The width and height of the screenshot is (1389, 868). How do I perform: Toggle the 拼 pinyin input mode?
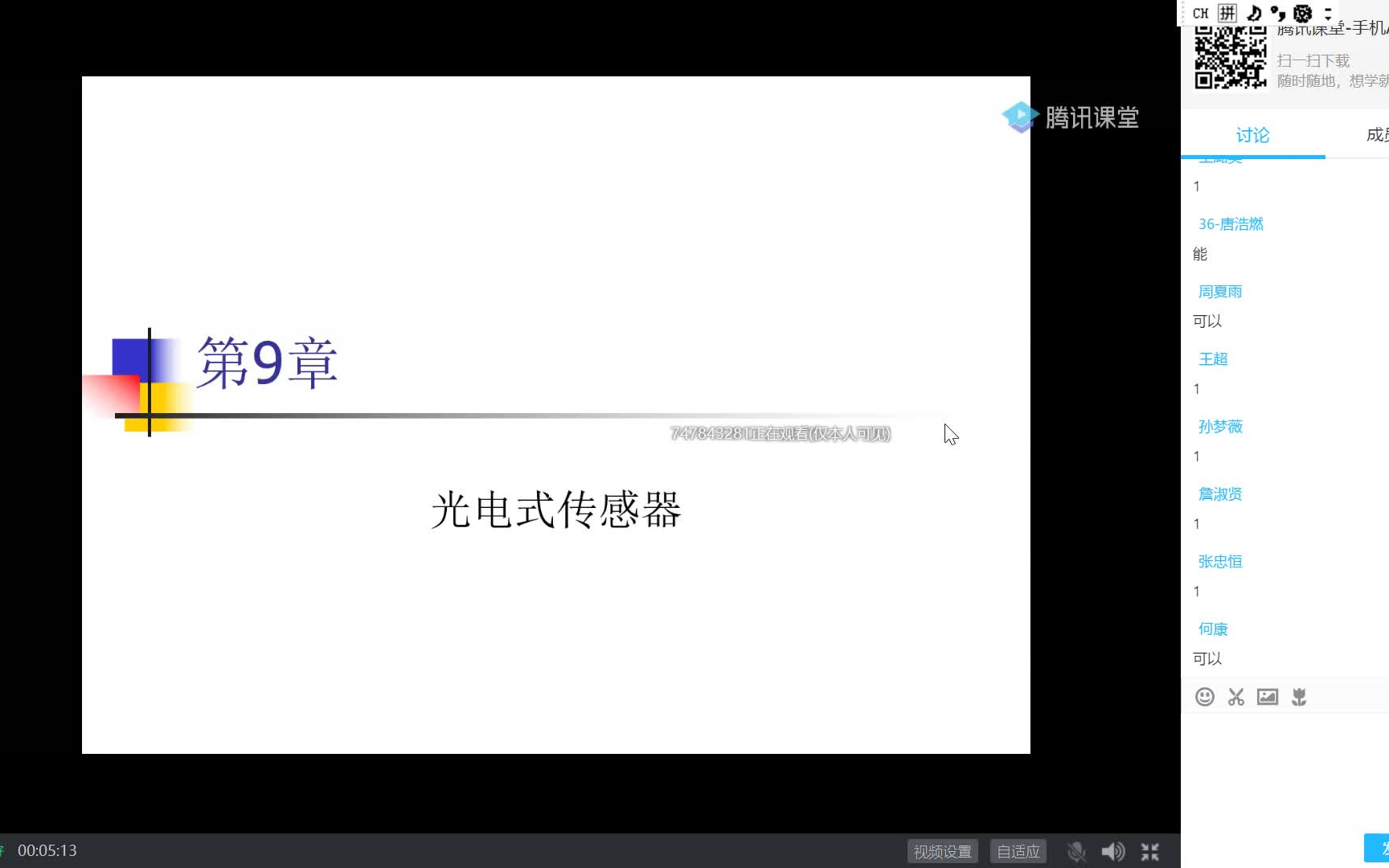pos(1227,13)
